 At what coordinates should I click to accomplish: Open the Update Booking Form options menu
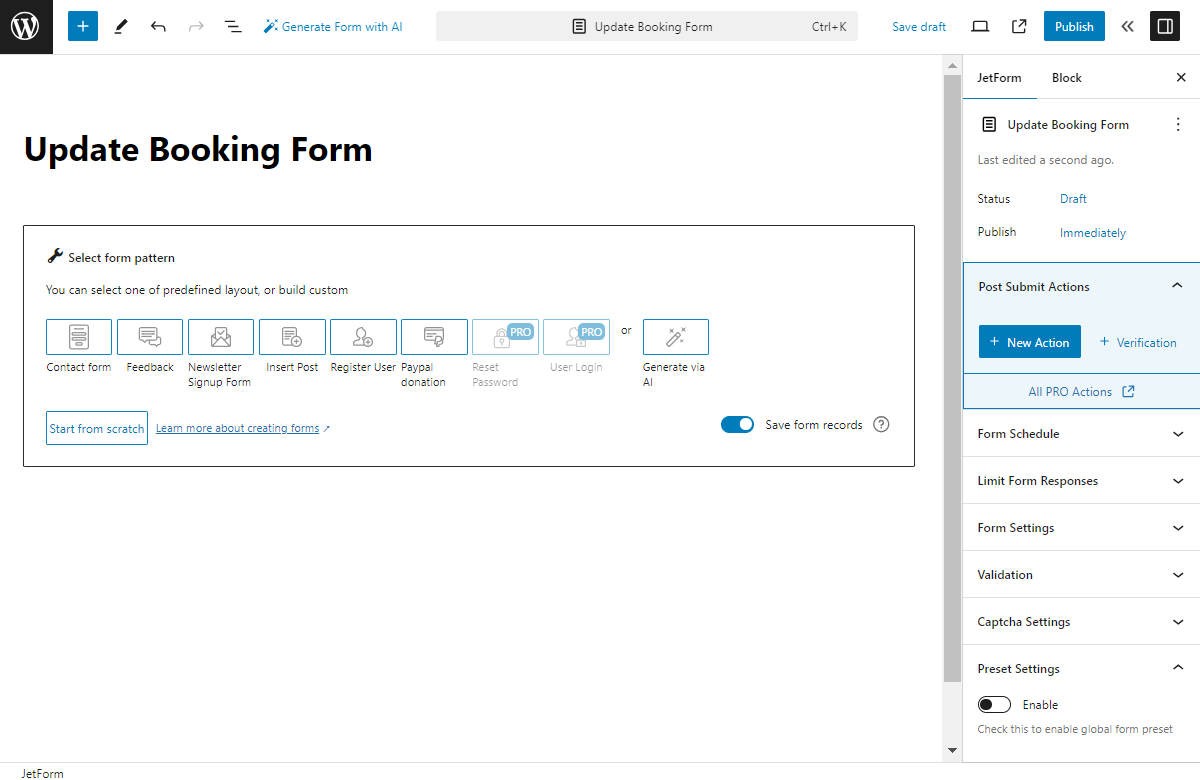(1178, 124)
